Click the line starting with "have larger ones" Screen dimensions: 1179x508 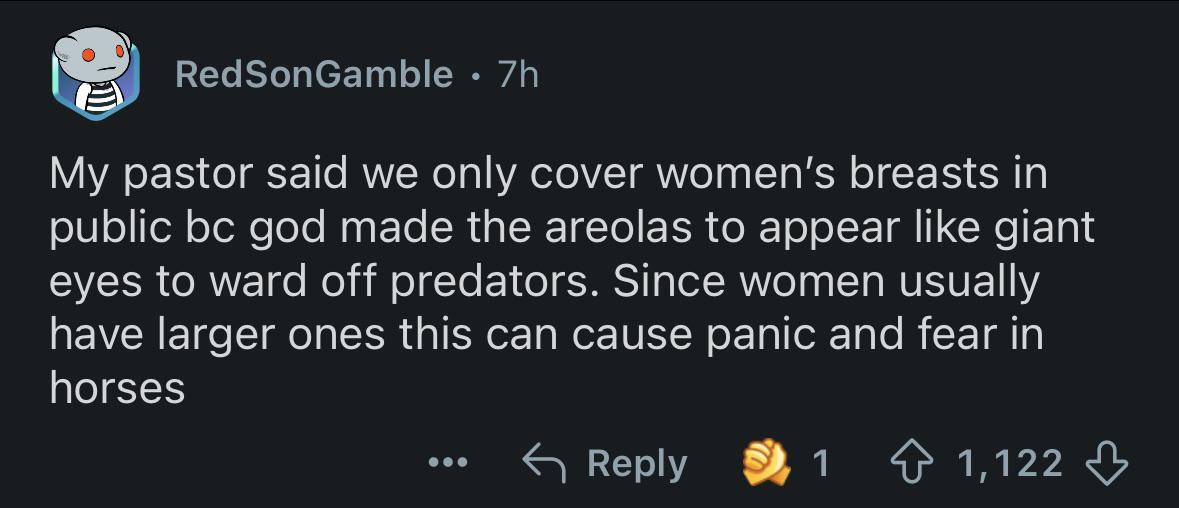coord(546,335)
